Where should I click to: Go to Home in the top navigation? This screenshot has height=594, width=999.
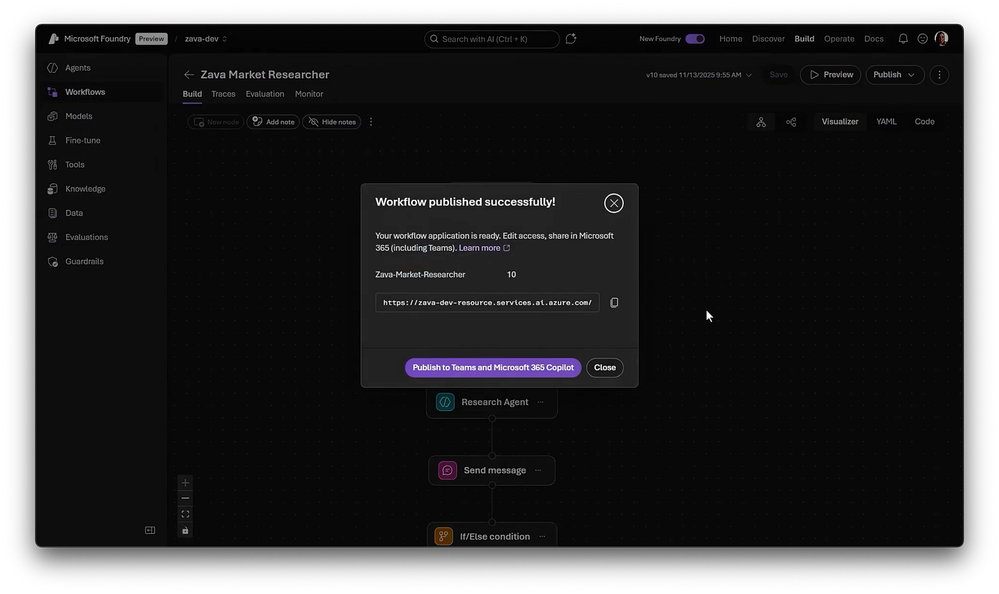click(x=731, y=39)
